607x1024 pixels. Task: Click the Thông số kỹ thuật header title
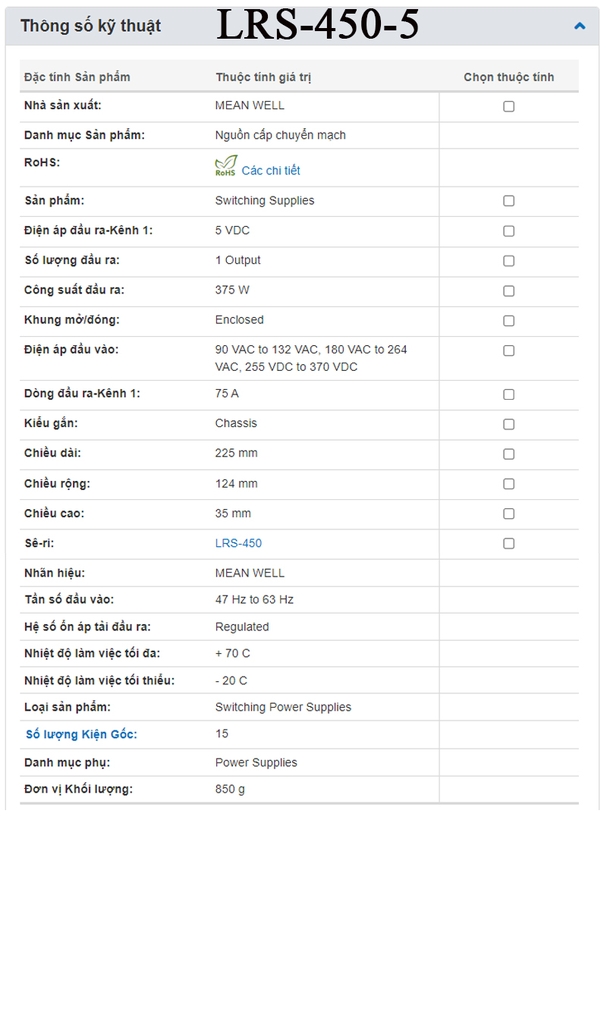click(x=90, y=26)
